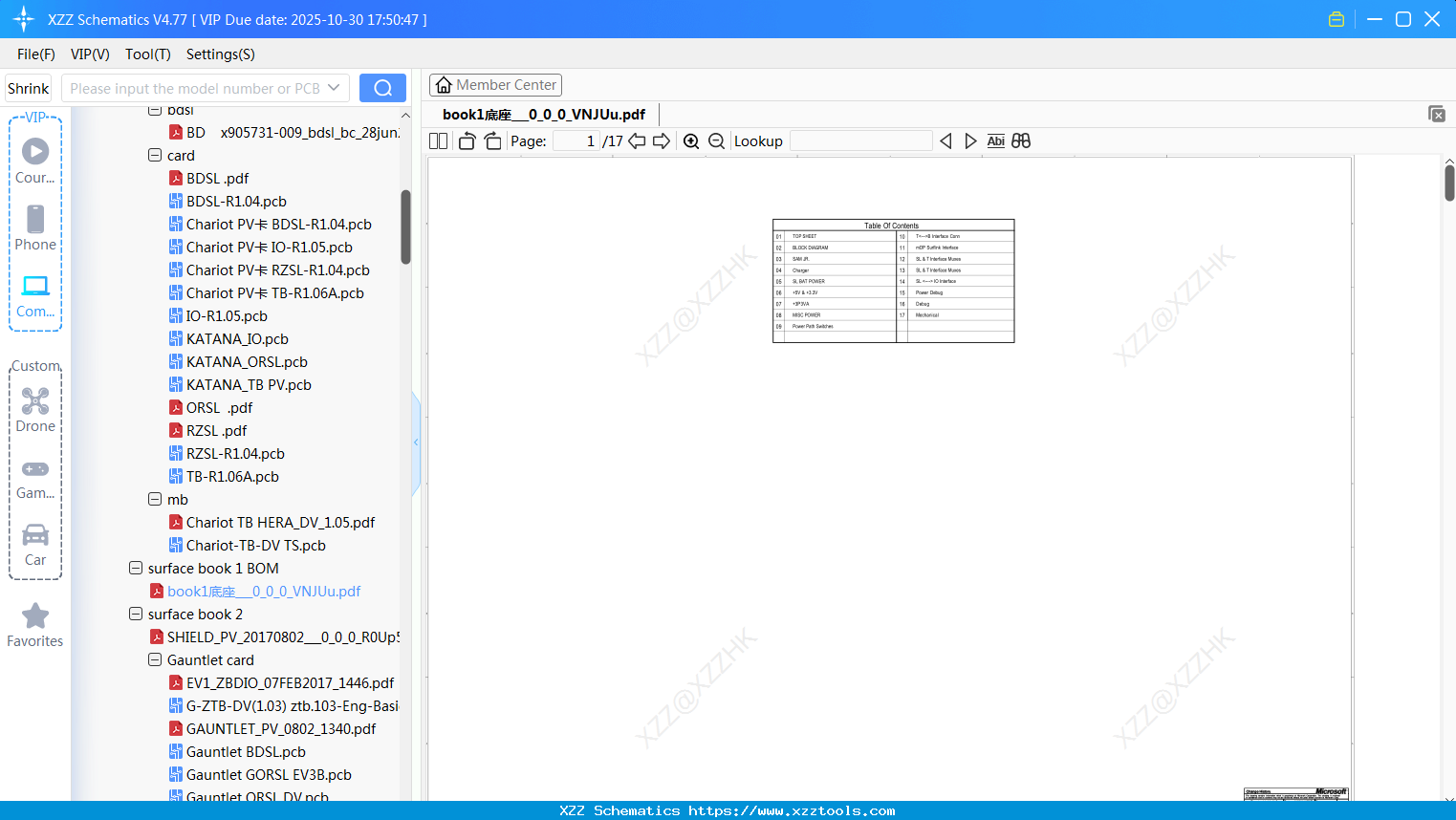Click the Shrink button

pos(28,88)
